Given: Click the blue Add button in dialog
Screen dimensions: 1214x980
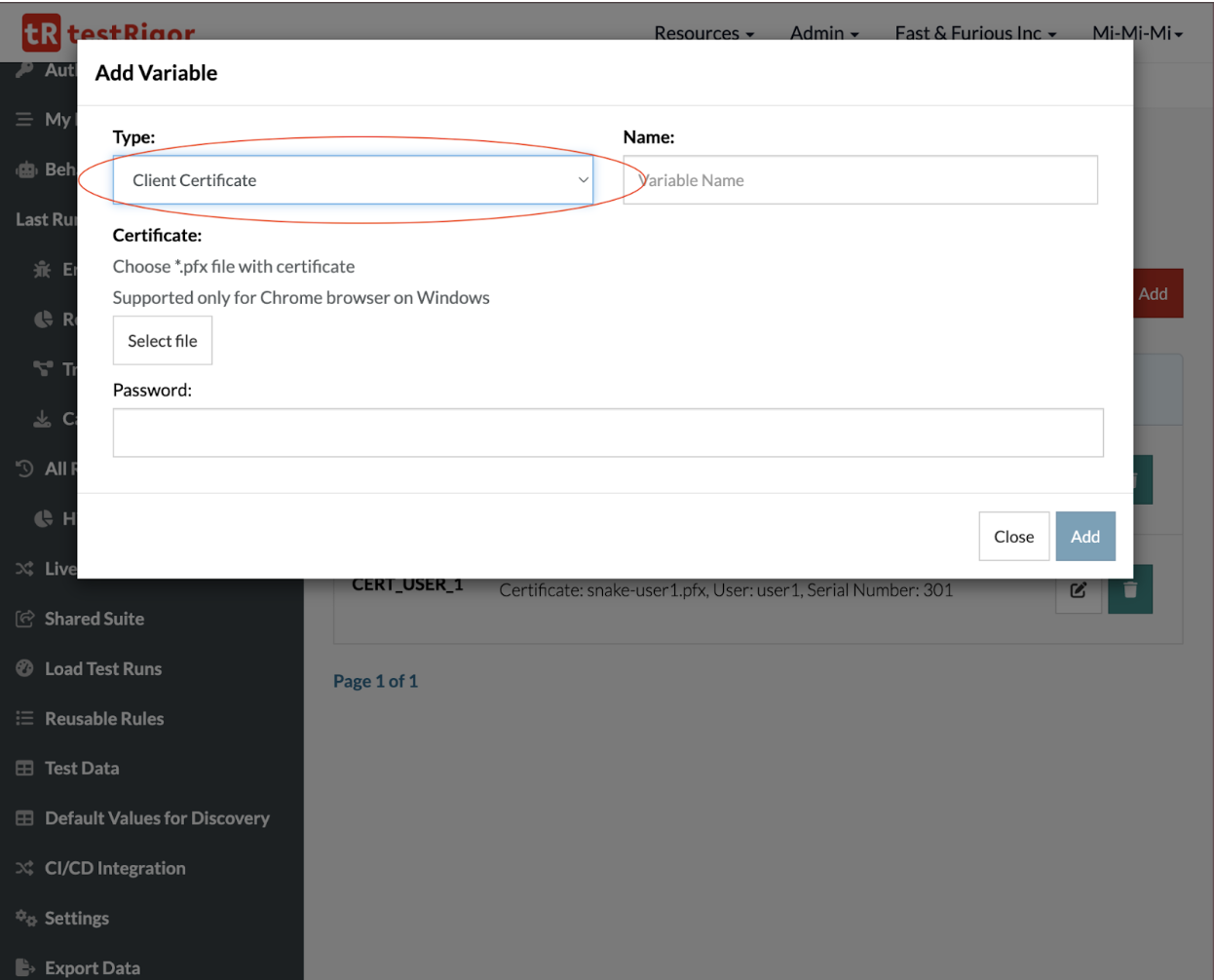Looking at the screenshot, I should [x=1084, y=537].
